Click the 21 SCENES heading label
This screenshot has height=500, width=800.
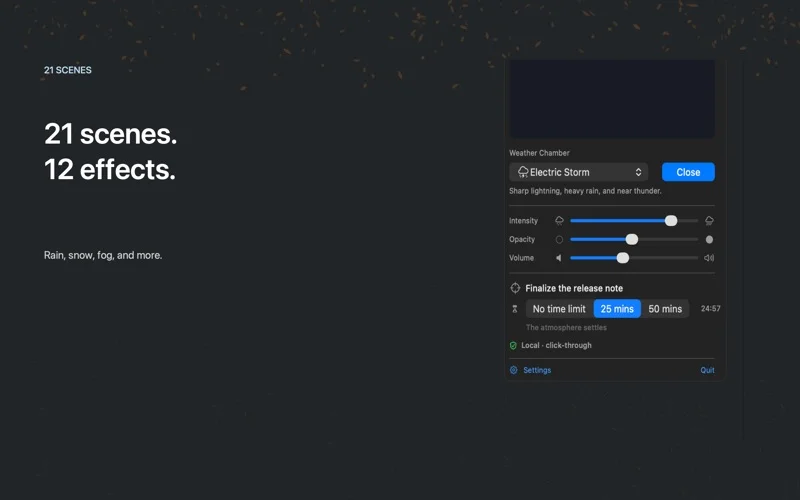[x=68, y=70]
